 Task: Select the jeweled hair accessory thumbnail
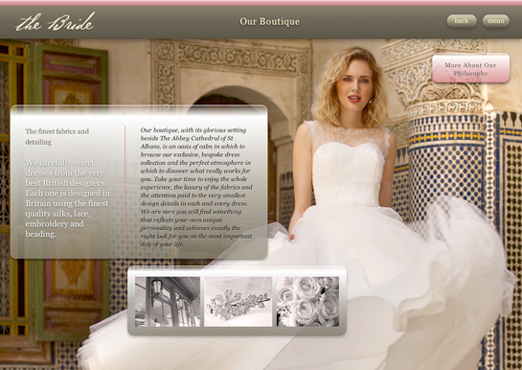click(238, 302)
